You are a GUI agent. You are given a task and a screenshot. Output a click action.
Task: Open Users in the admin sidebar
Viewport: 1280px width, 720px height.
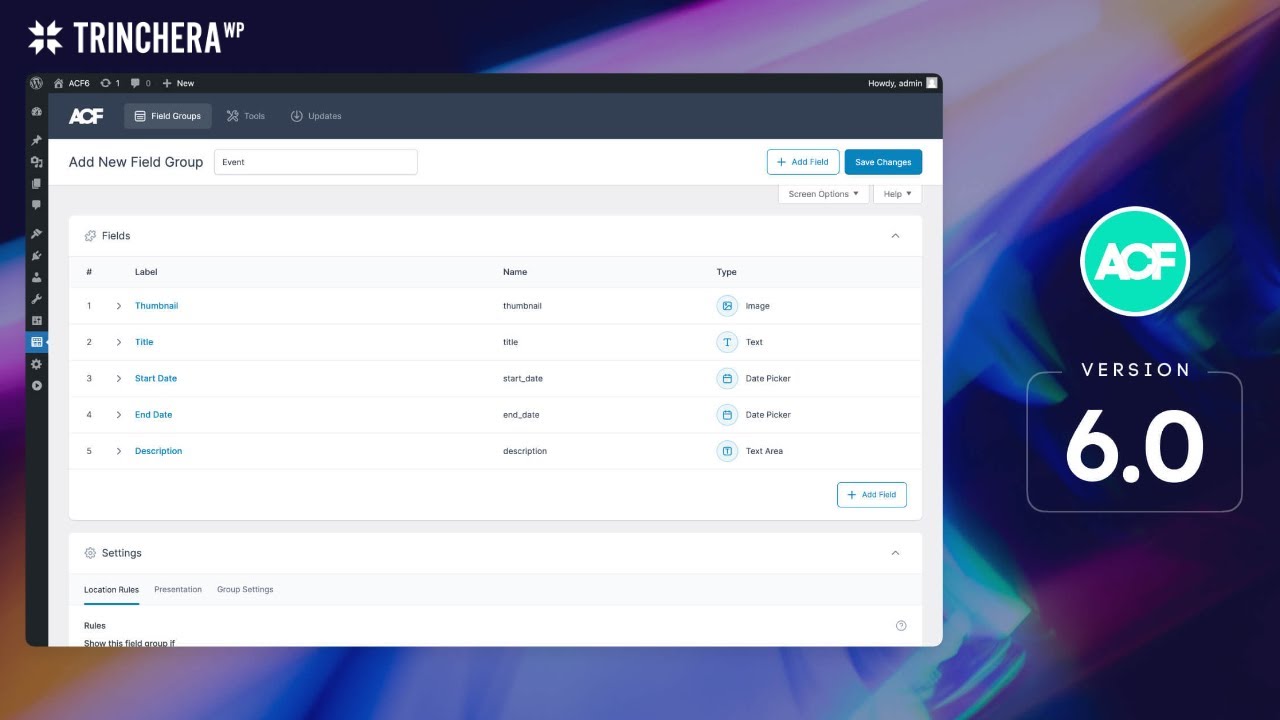click(x=37, y=278)
